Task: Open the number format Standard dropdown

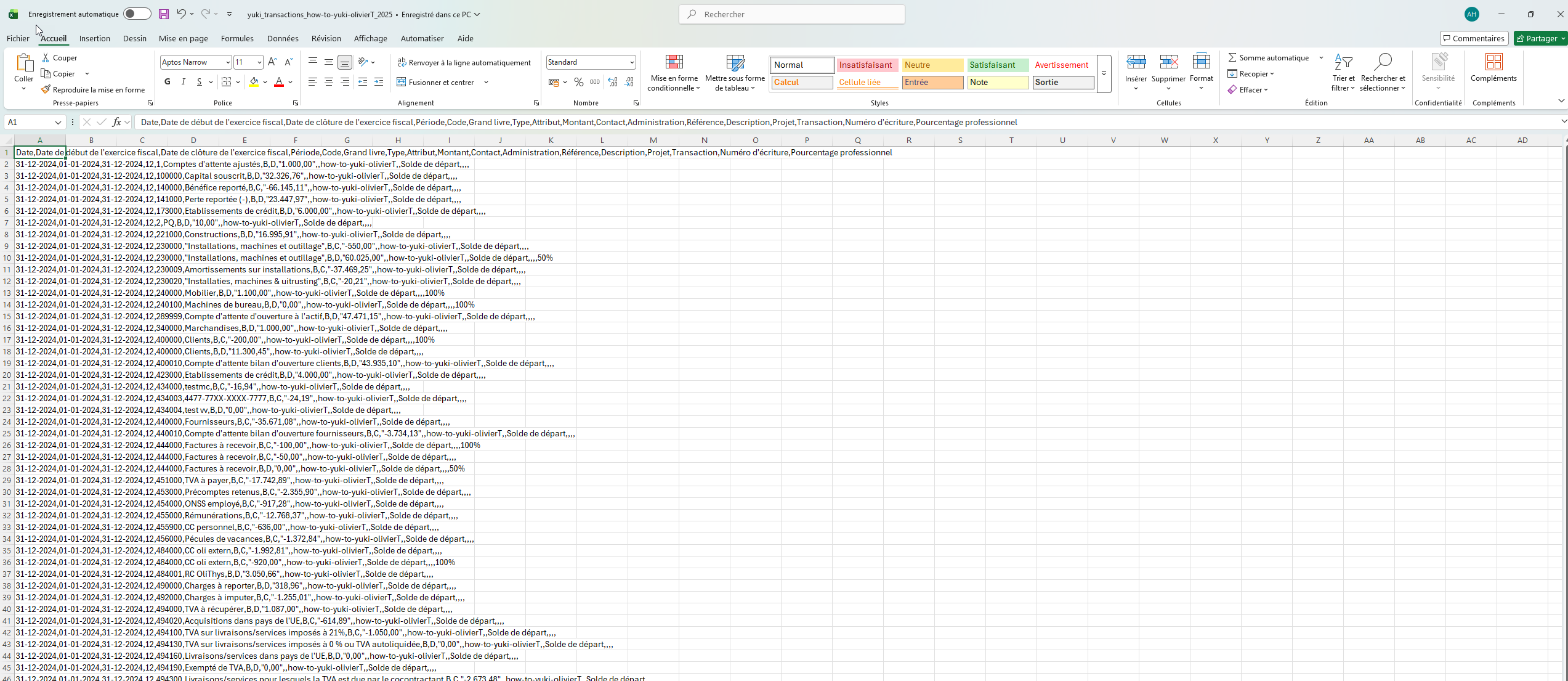Action: coord(632,62)
